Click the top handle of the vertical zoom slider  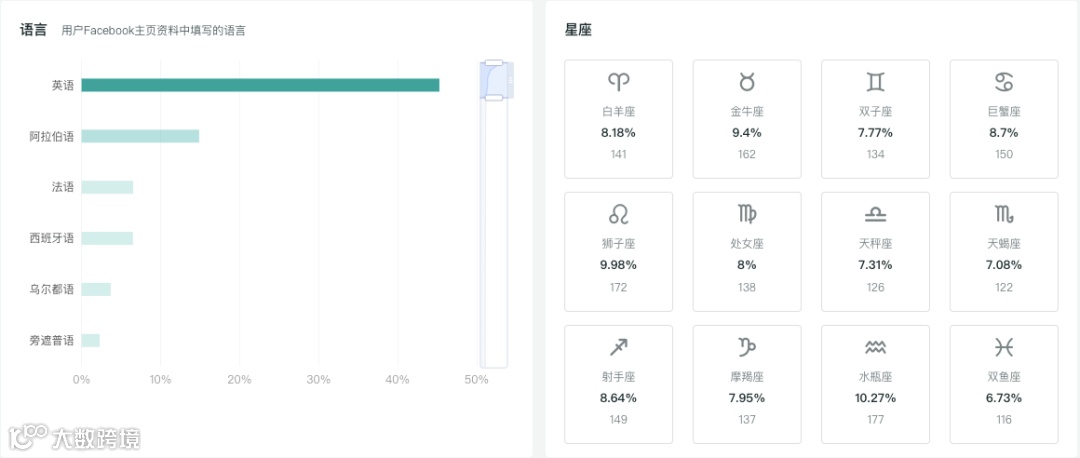point(494,63)
